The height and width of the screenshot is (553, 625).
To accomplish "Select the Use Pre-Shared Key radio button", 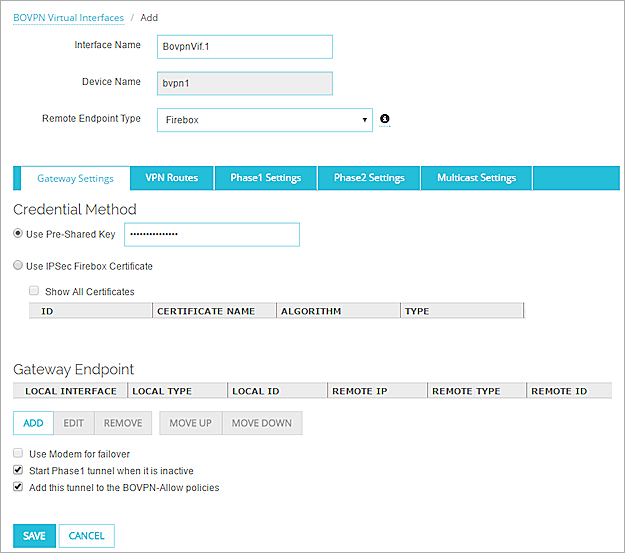I will coord(19,234).
